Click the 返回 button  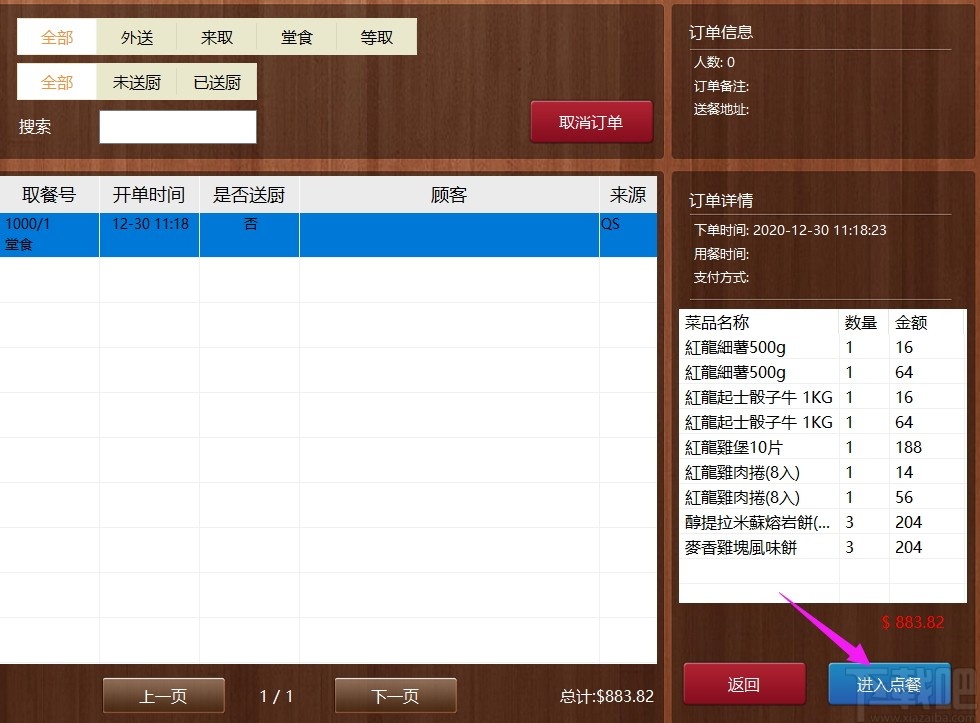point(744,684)
